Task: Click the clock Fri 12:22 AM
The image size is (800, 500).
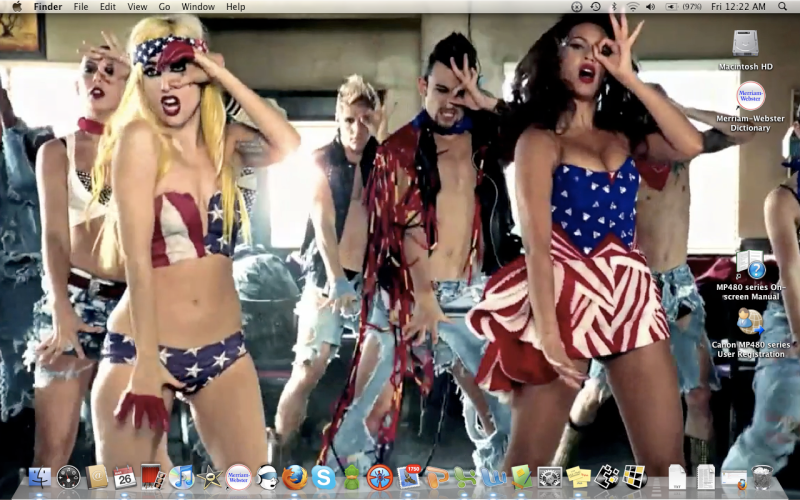Action: click(738, 7)
